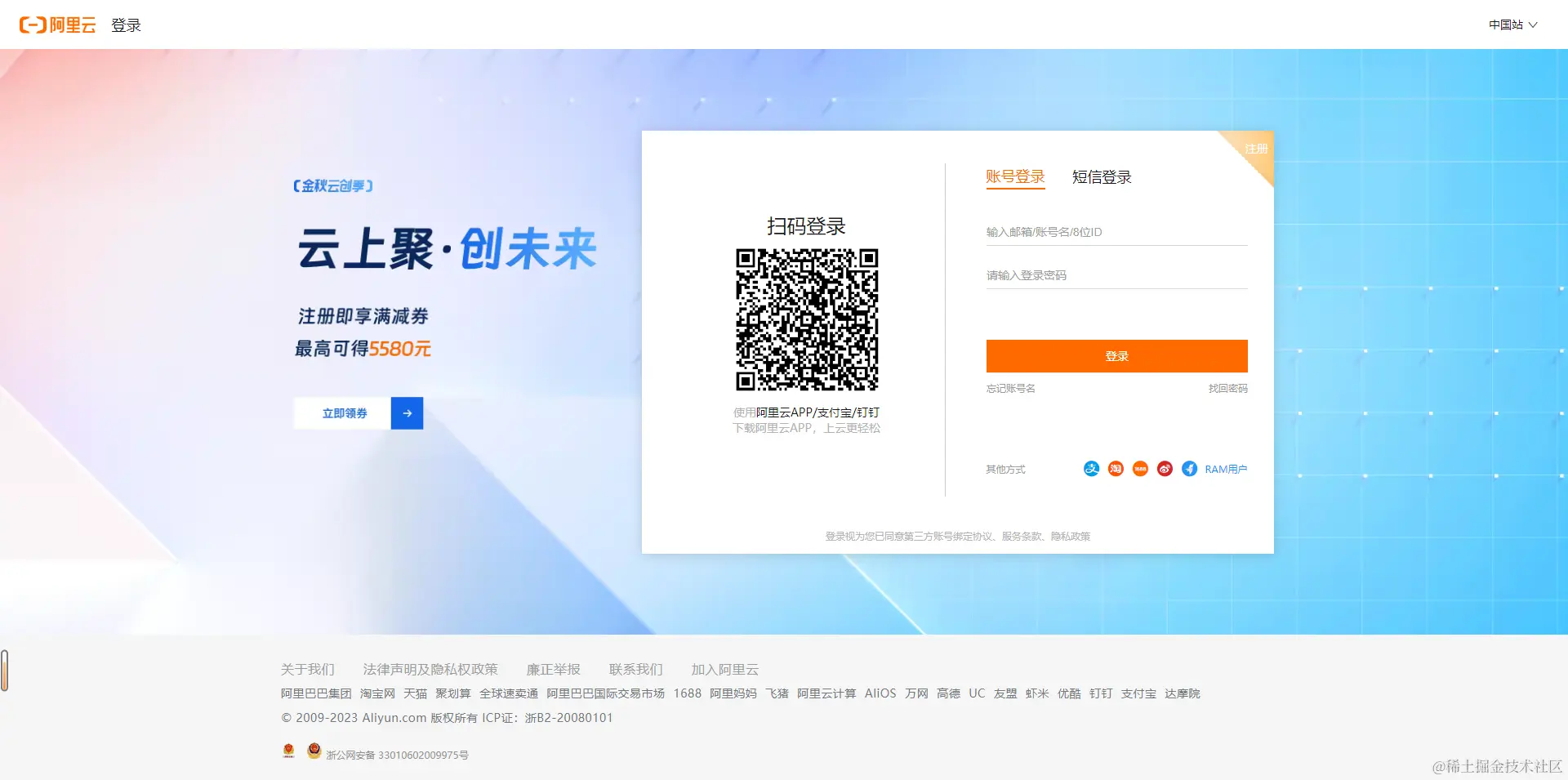
Task: Click RAM用户 login link
Action: pyautogui.click(x=1226, y=470)
